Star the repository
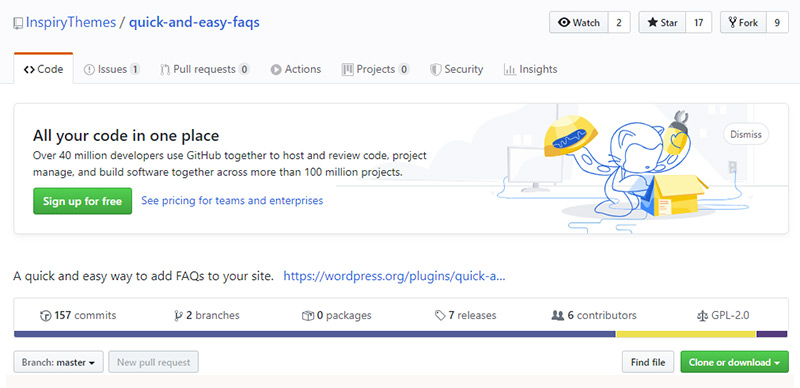 click(662, 22)
